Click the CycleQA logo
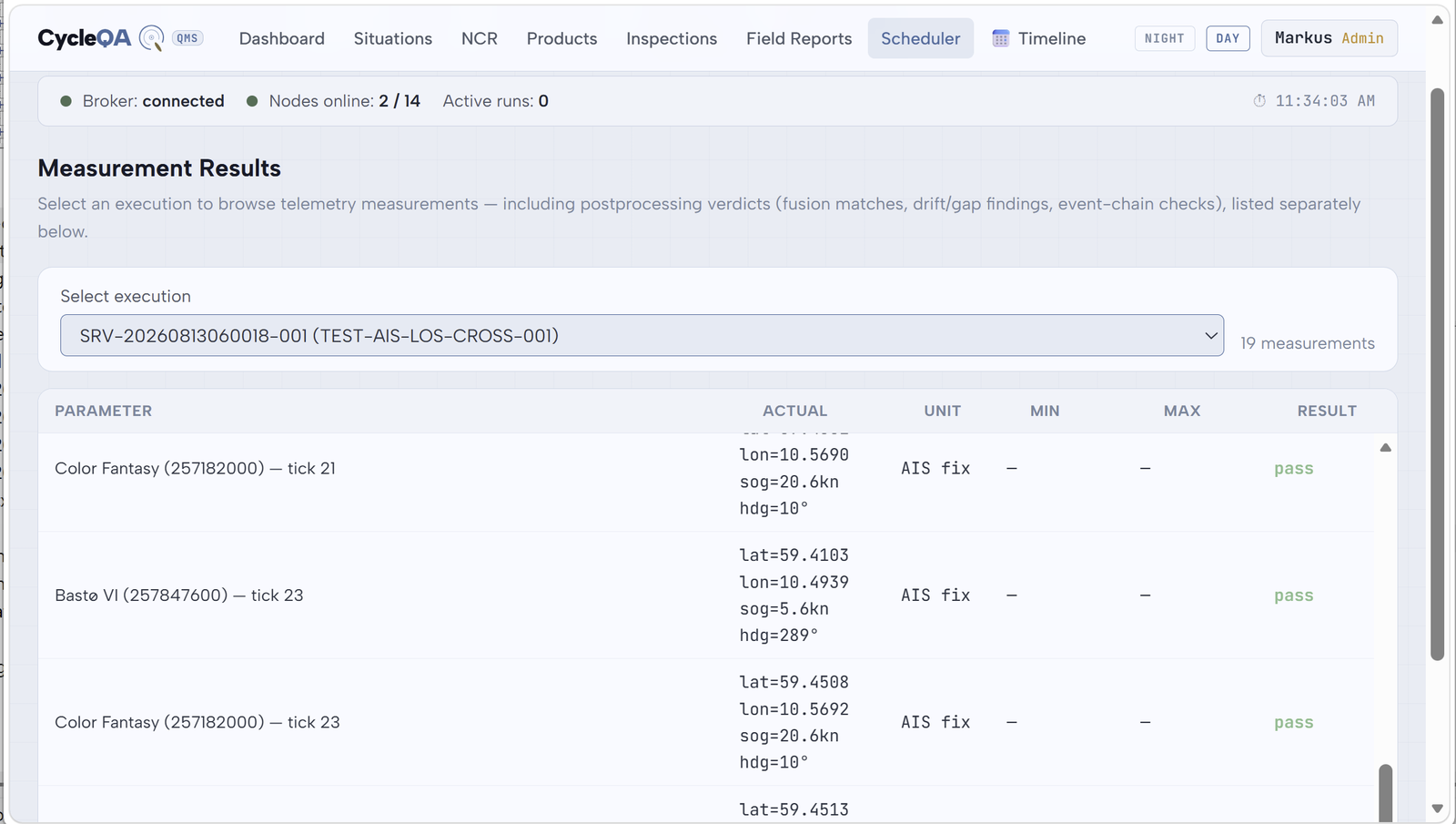 point(85,38)
